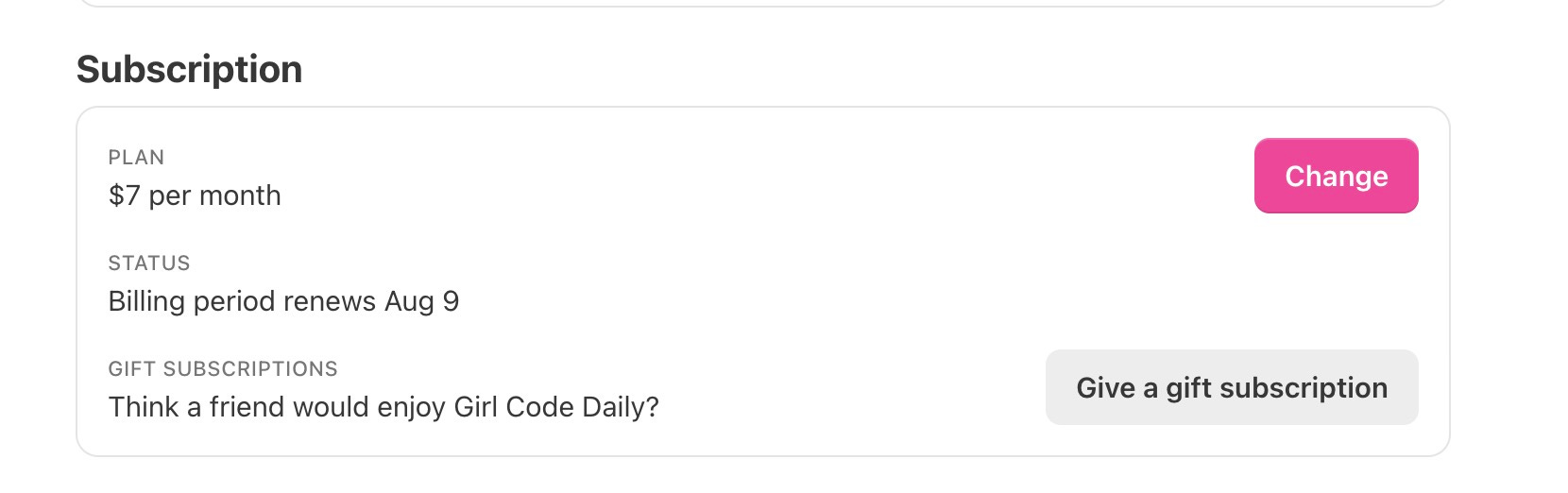Click the $7 price amount
This screenshot has height=493, width=1568.
click(125, 195)
